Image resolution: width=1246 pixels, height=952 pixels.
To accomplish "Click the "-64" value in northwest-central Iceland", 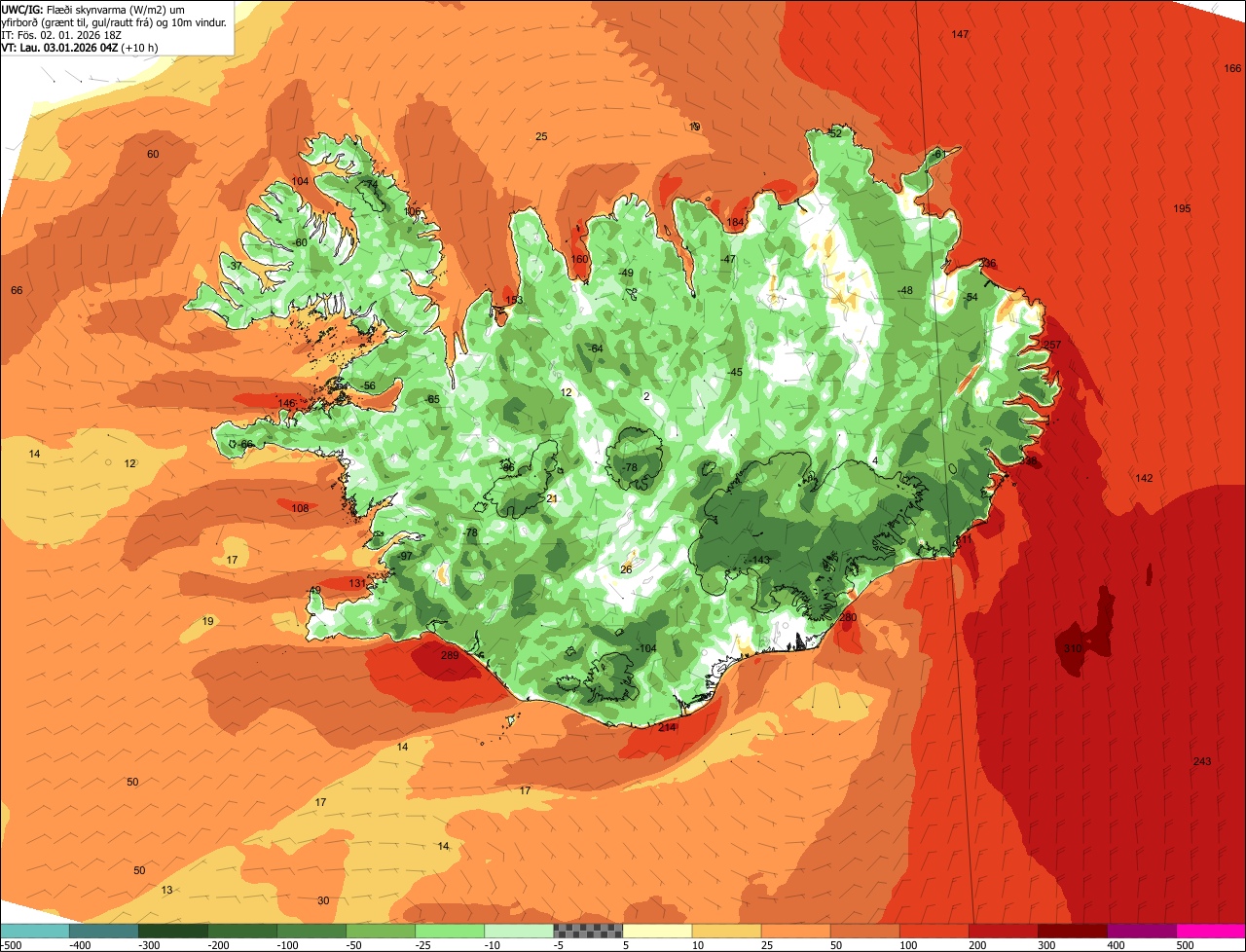I will 596,348.
